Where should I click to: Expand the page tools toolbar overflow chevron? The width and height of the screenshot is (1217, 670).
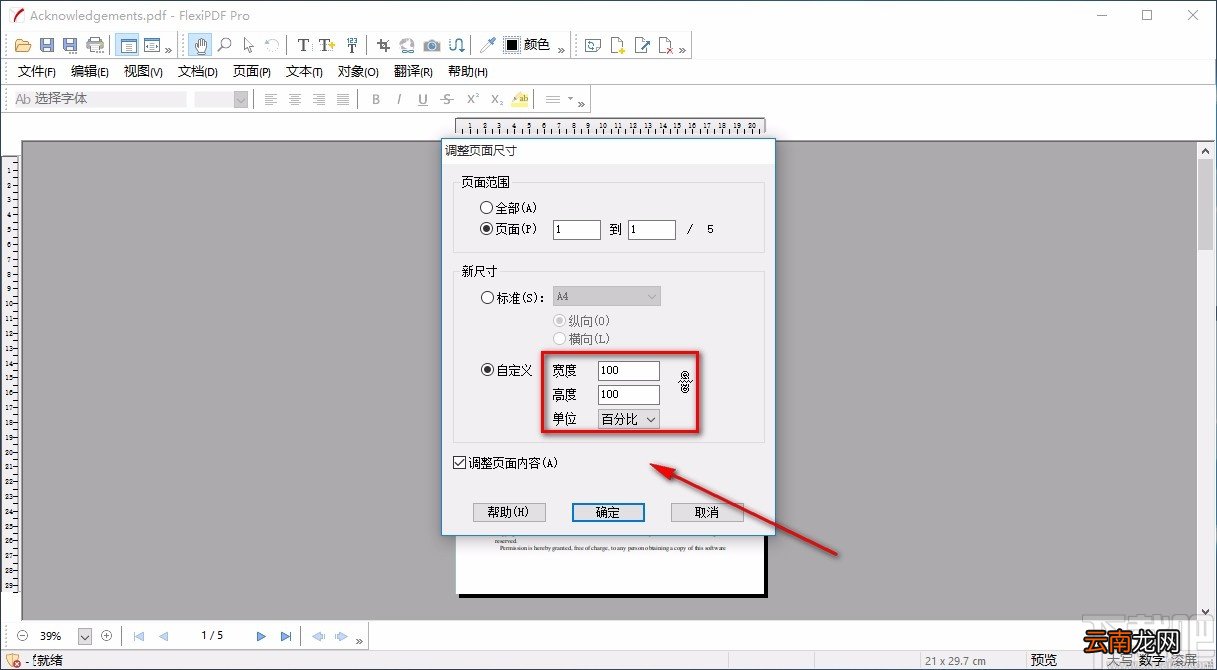[x=682, y=49]
